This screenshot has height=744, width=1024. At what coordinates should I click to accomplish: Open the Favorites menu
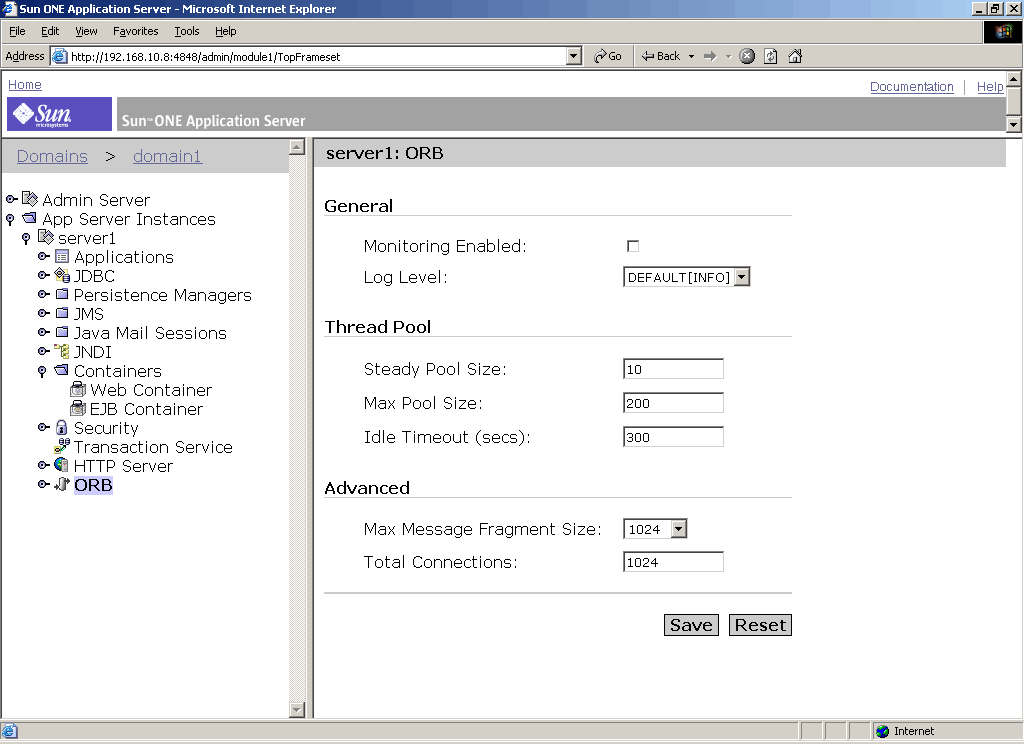tap(135, 31)
